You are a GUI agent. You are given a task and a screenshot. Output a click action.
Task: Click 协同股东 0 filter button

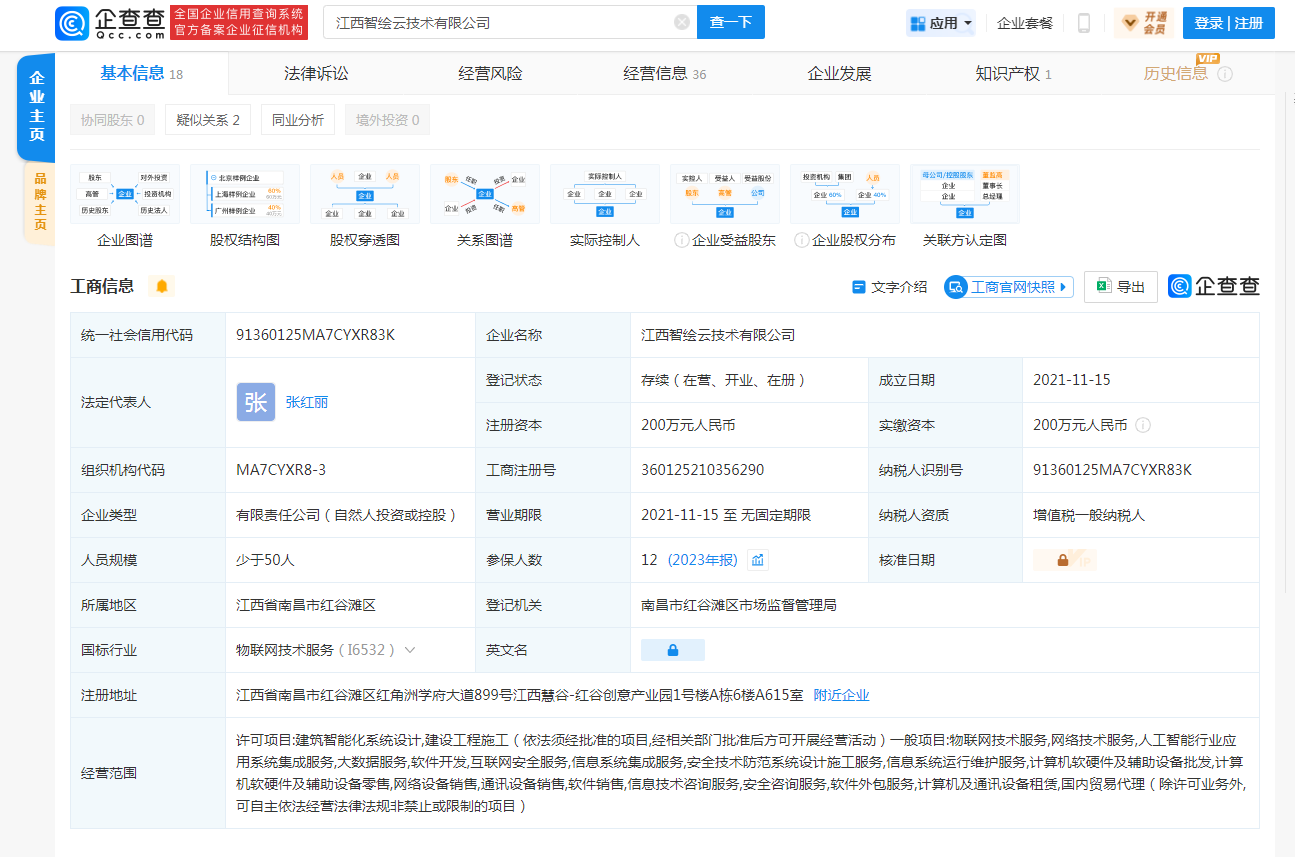coord(113,120)
